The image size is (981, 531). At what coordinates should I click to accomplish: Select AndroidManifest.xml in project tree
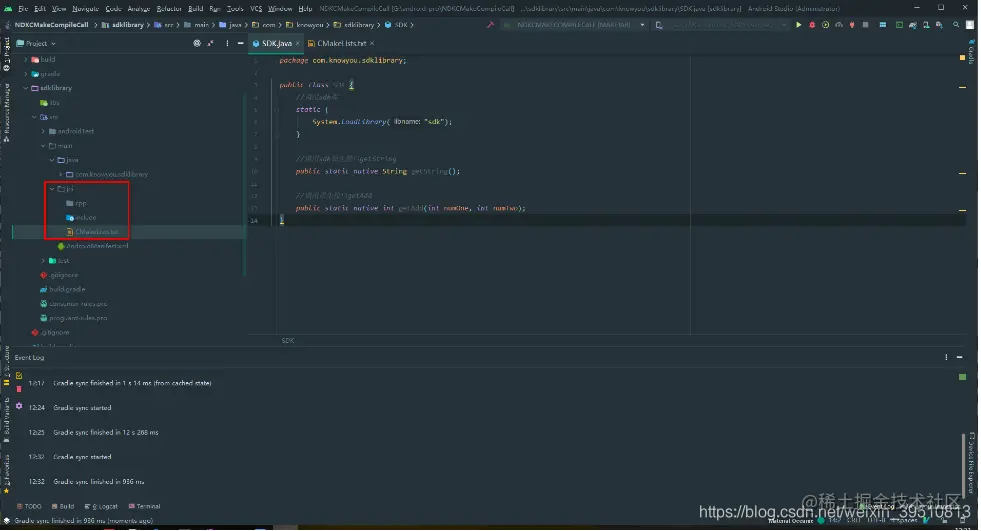[97, 246]
